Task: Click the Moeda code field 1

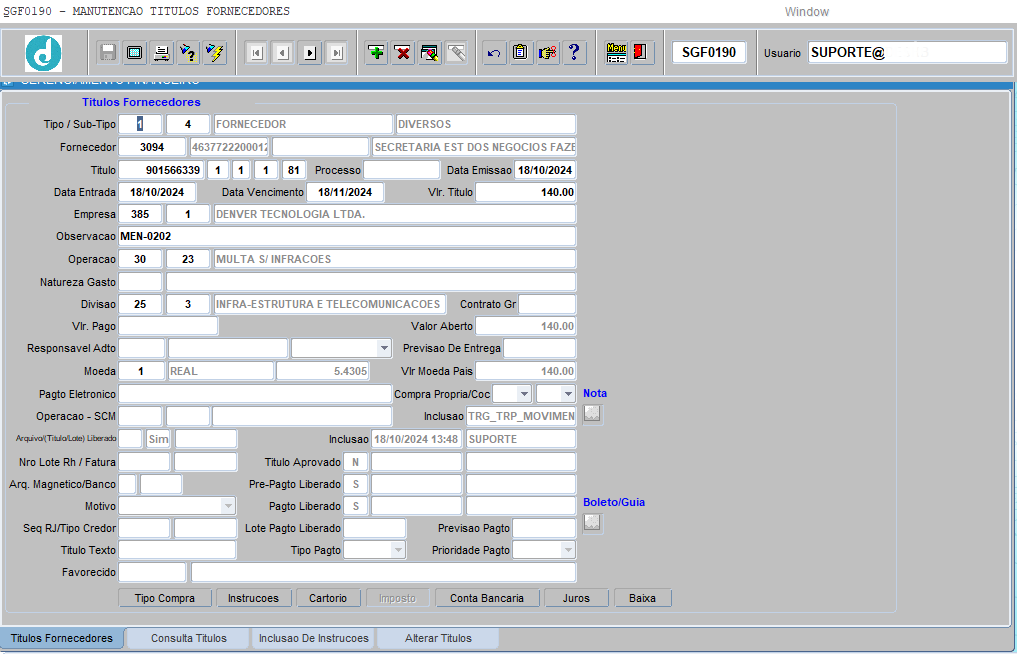Action: (141, 371)
